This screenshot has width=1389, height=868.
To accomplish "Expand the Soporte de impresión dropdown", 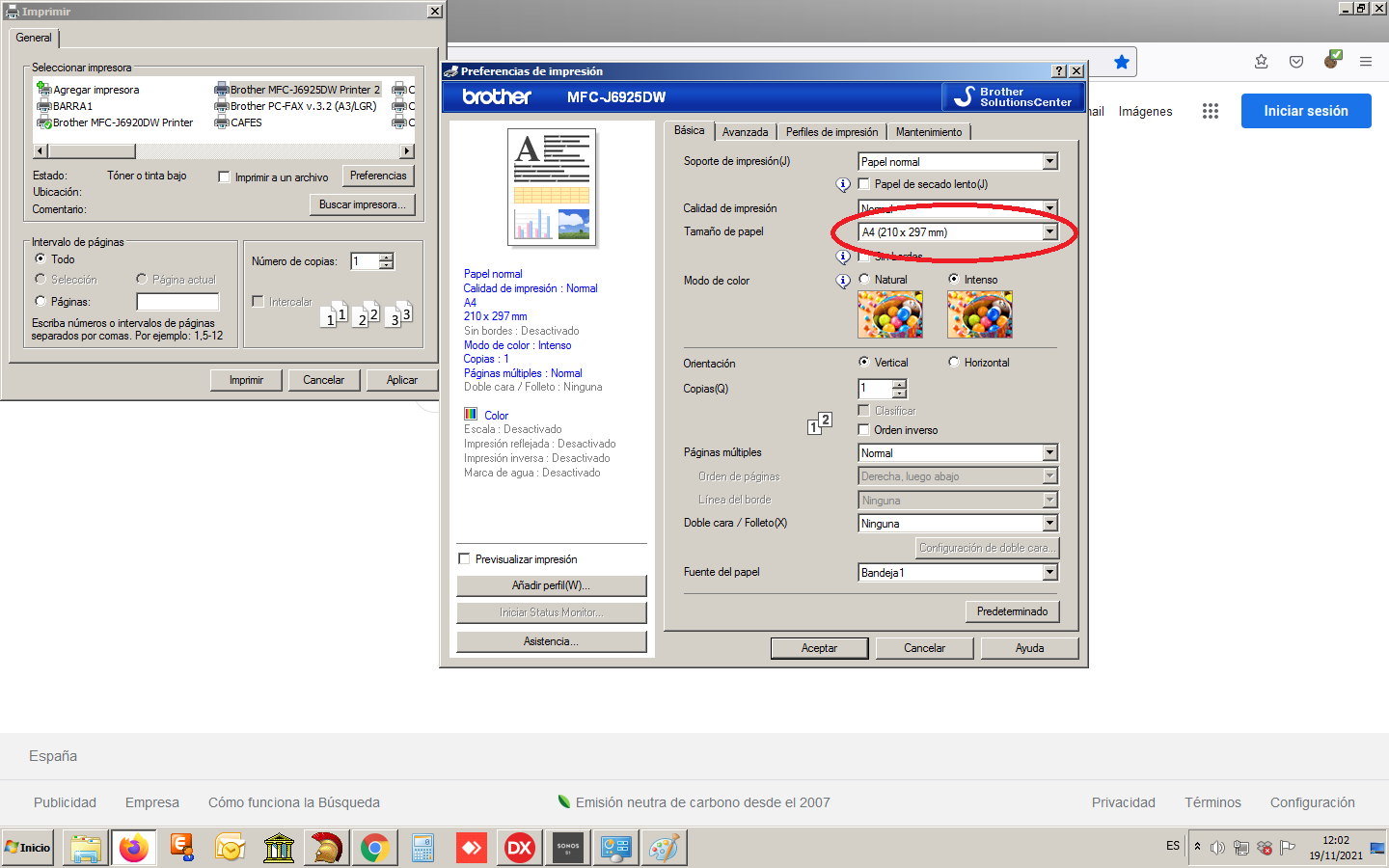I will point(1049,162).
